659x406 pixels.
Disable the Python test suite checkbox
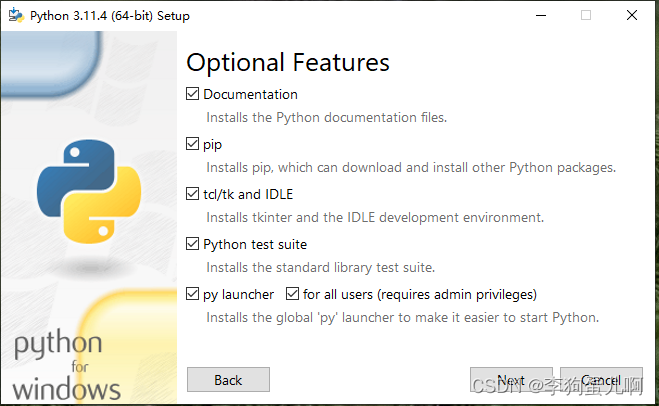[x=192, y=244]
